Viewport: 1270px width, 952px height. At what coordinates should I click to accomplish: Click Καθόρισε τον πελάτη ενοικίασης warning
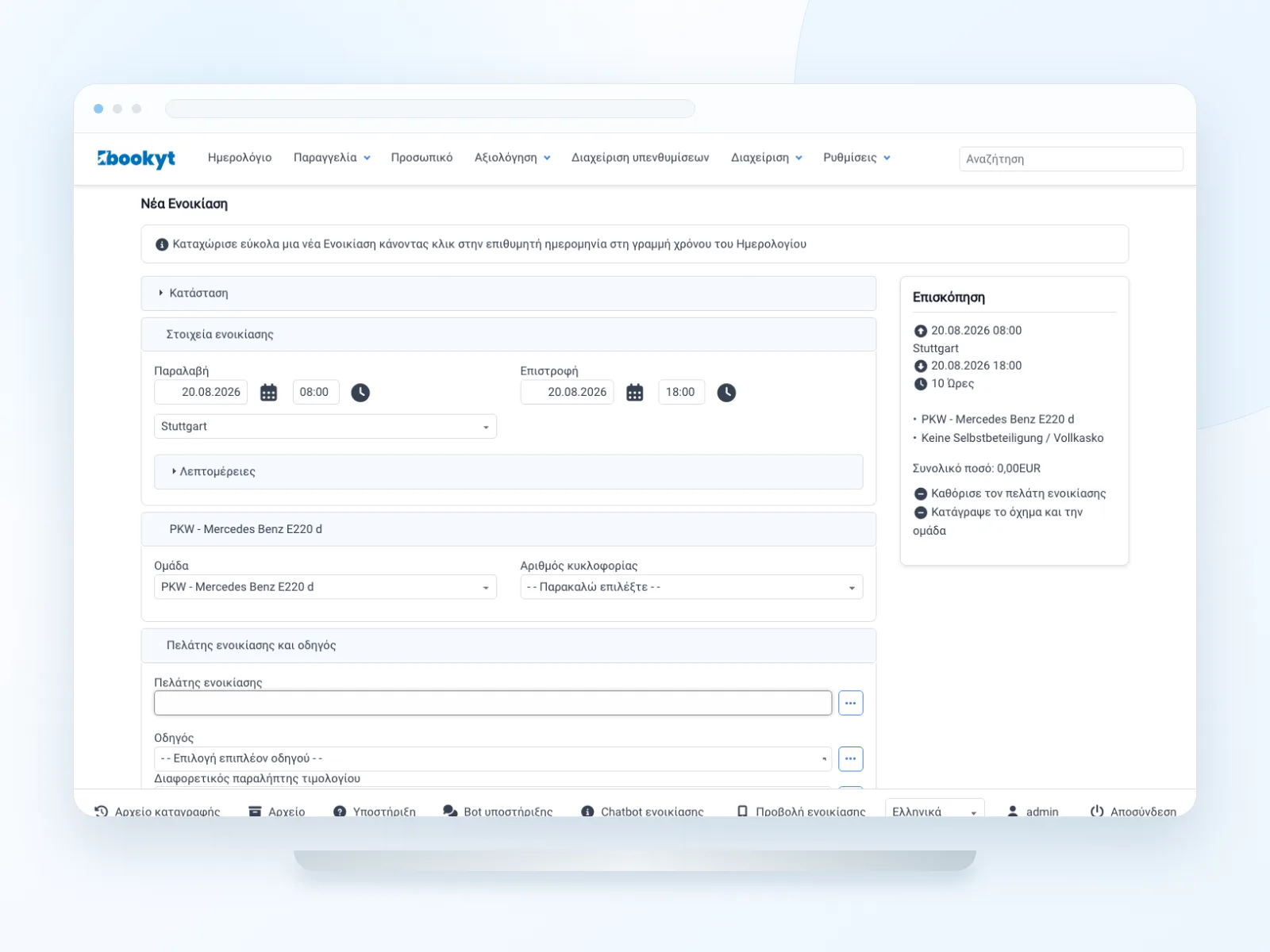(1010, 493)
